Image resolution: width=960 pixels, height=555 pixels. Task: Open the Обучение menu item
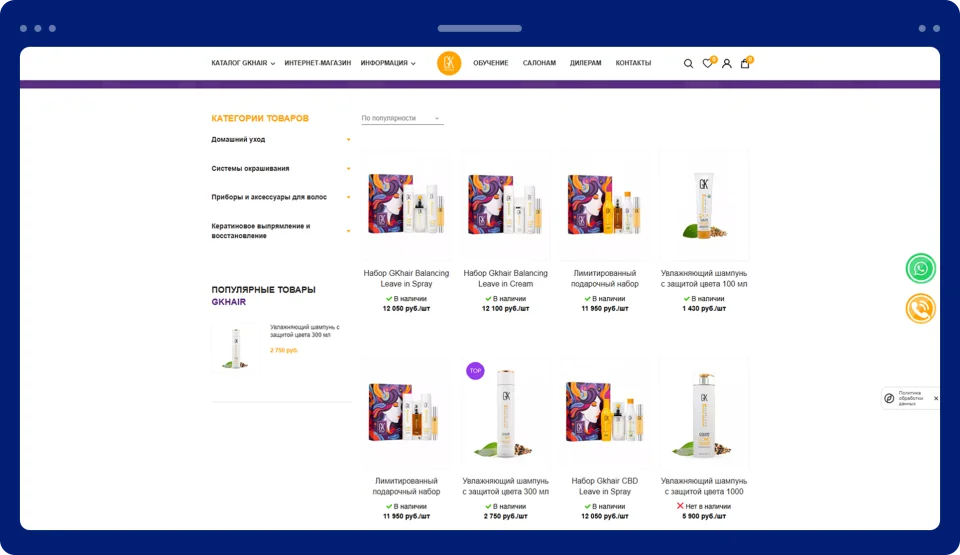pyautogui.click(x=490, y=63)
